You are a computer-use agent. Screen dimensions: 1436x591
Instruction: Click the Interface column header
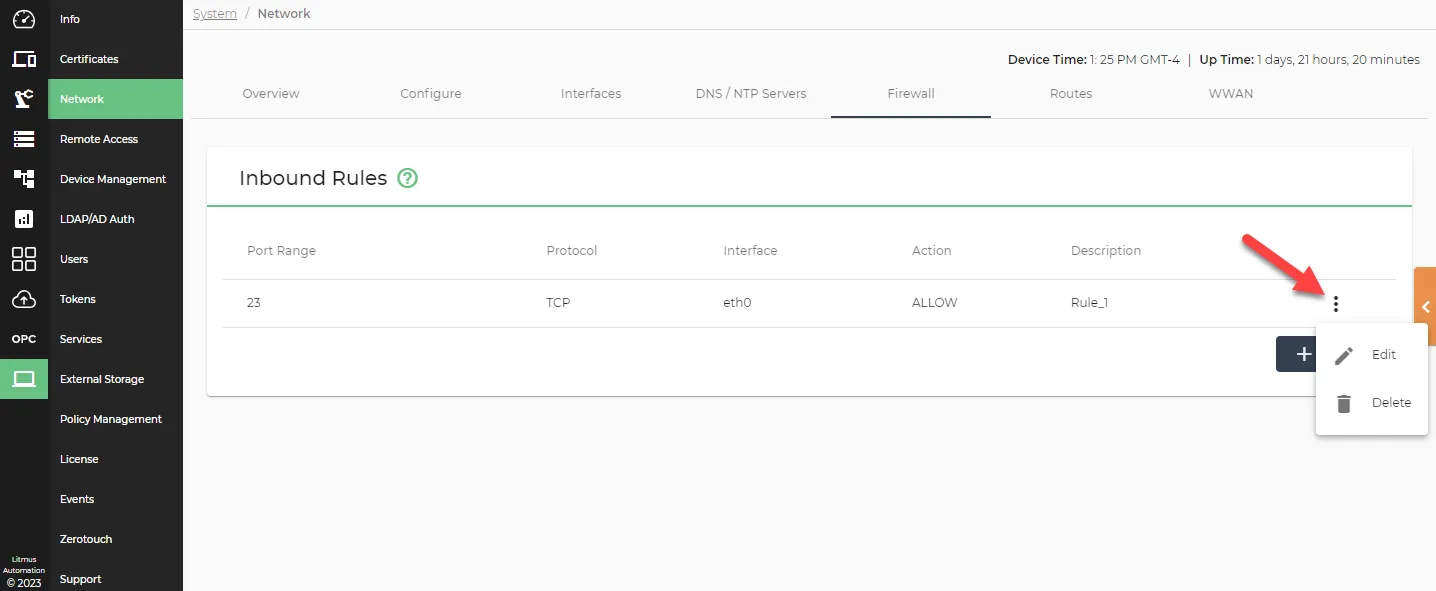750,251
